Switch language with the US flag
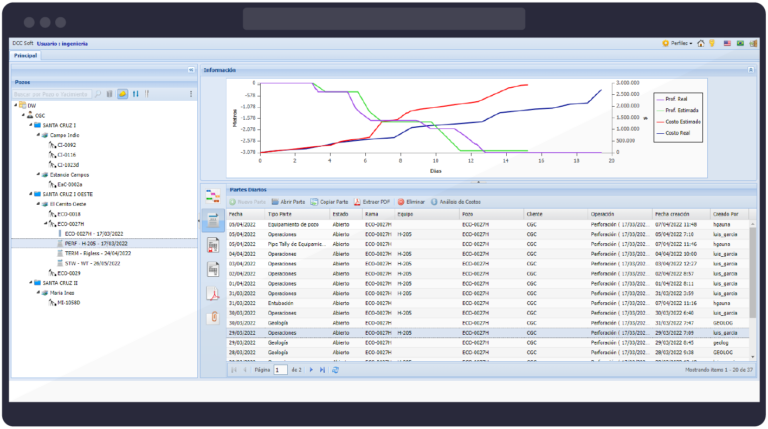The height and width of the screenshot is (429, 768). point(727,44)
